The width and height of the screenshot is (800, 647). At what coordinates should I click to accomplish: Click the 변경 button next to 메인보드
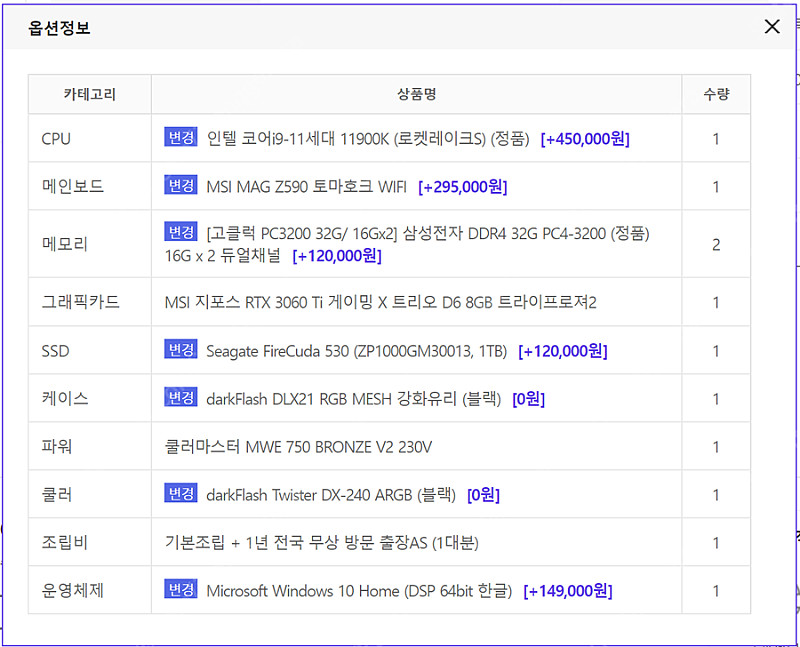pos(180,188)
